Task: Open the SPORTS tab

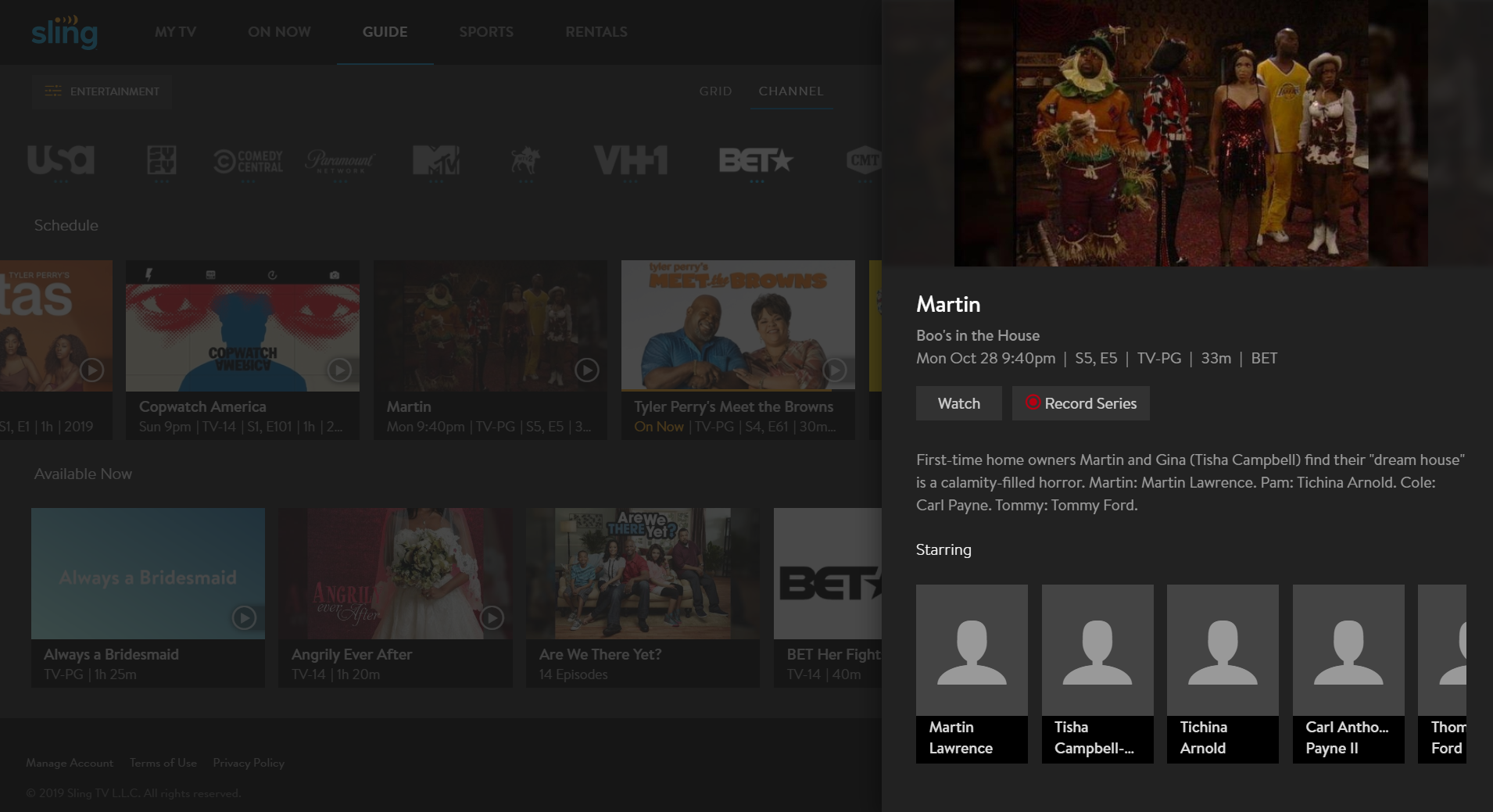Action: pyautogui.click(x=486, y=32)
